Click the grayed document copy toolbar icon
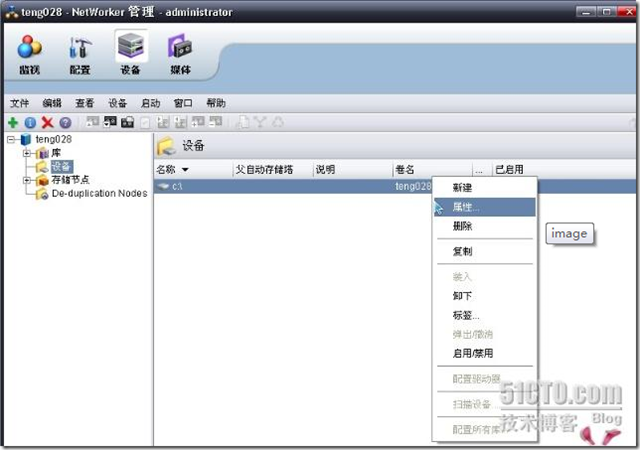 coord(243,122)
